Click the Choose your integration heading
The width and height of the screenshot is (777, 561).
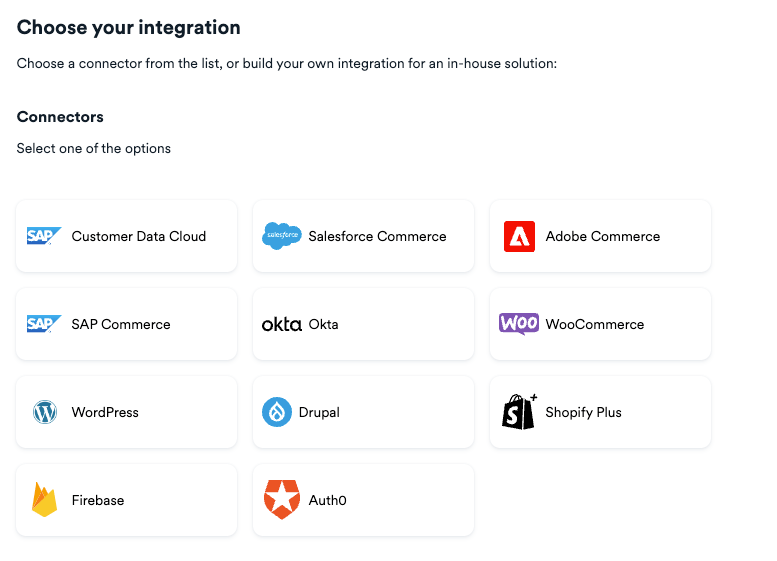(128, 28)
